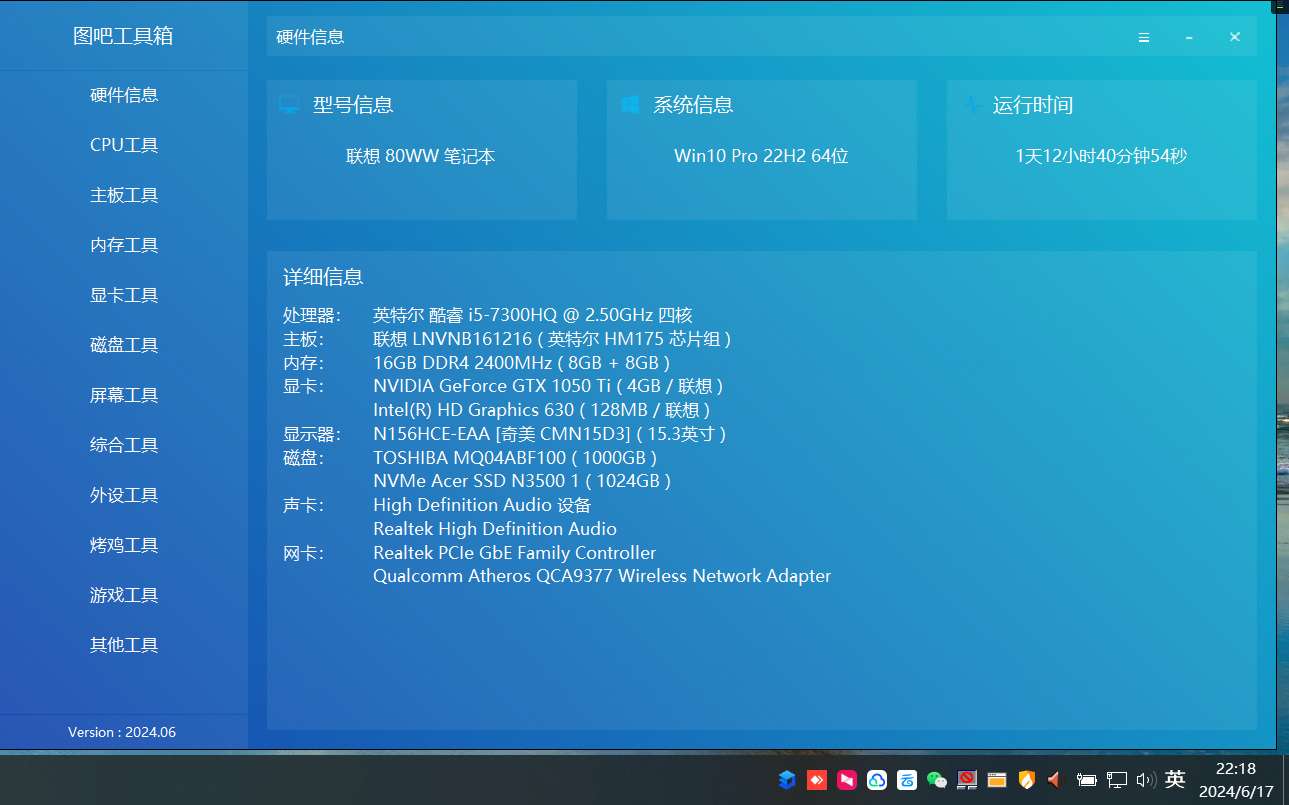Open the hamburger menu in title bar

point(1143,37)
